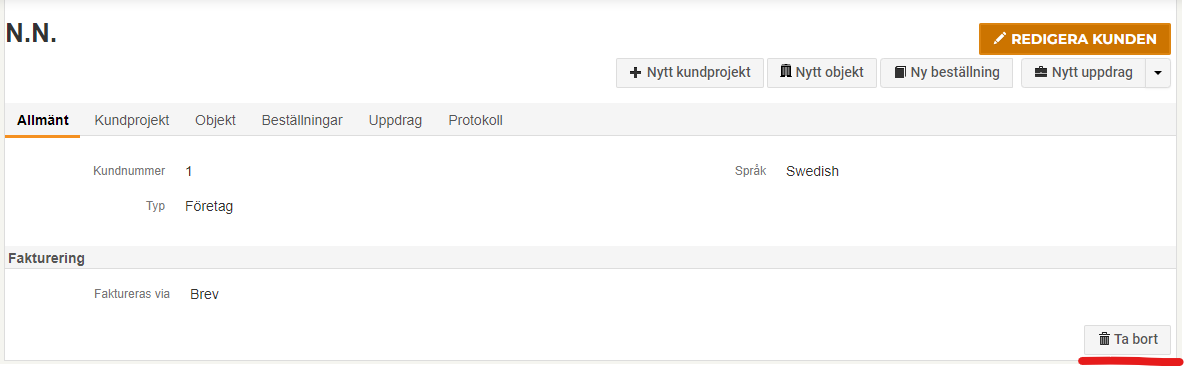Image resolution: width=1184 pixels, height=366 pixels.
Task: Show the Uppdrag tab
Action: [x=395, y=120]
